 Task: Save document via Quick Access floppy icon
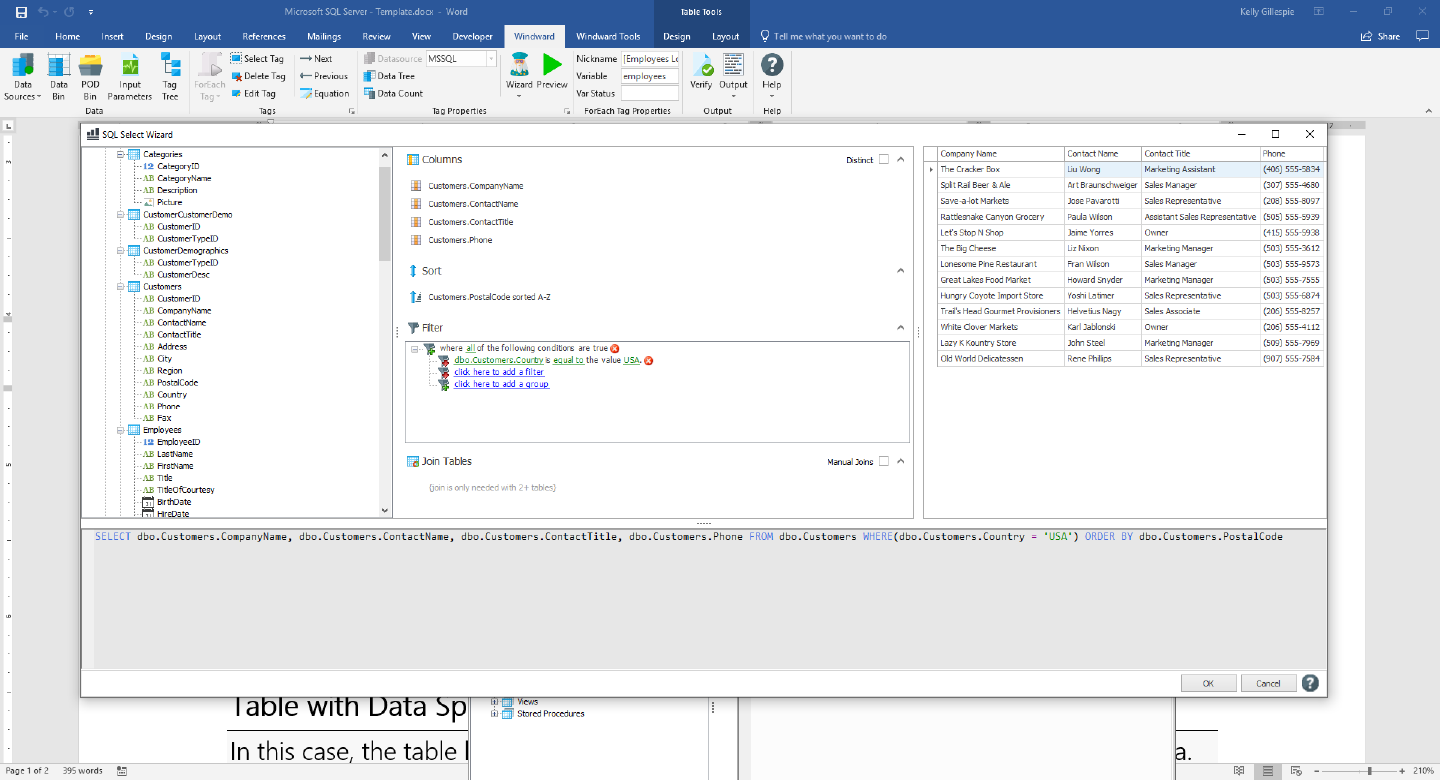tap(21, 12)
